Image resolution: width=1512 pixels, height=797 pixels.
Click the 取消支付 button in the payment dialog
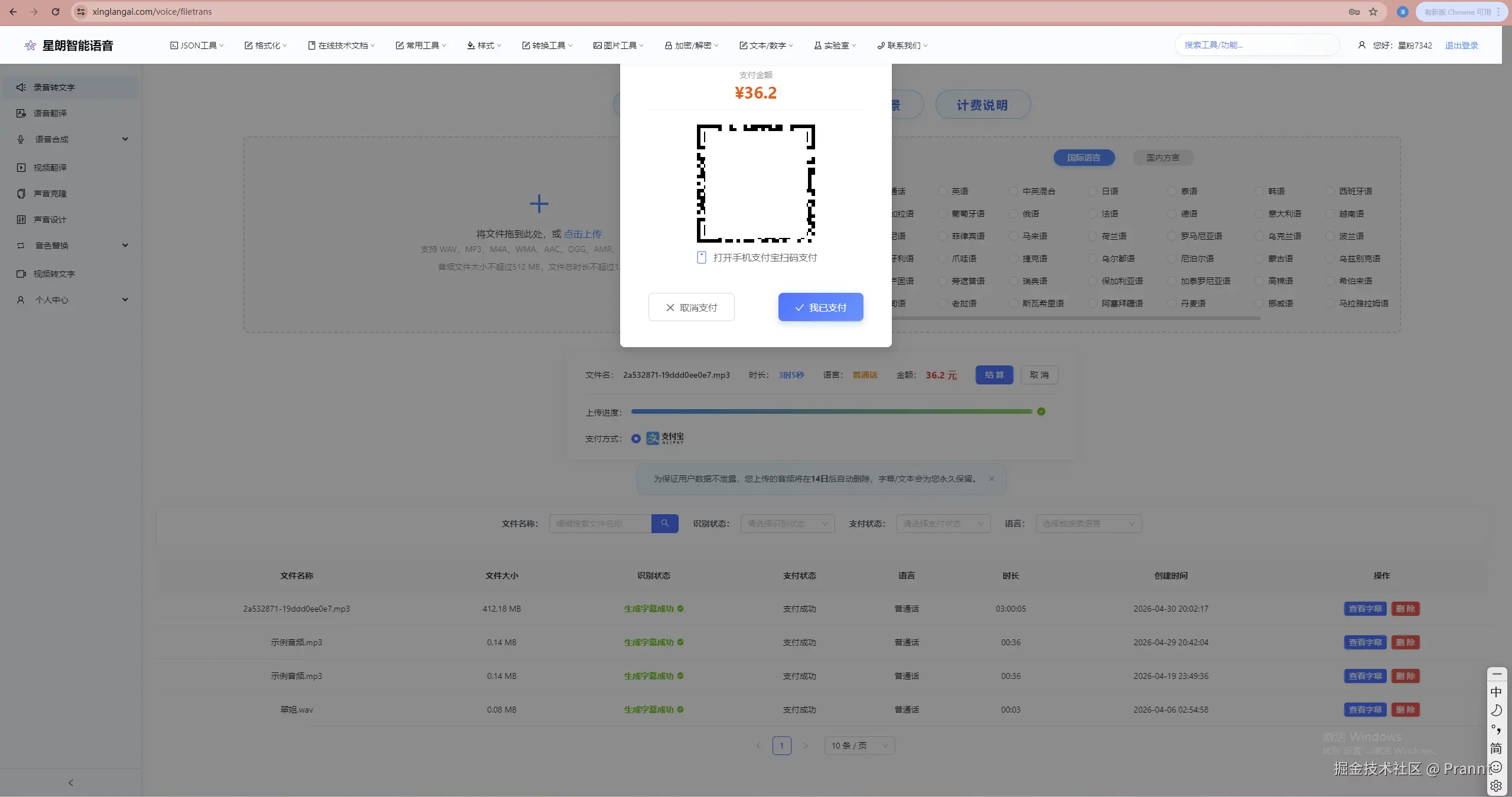pyautogui.click(x=692, y=308)
